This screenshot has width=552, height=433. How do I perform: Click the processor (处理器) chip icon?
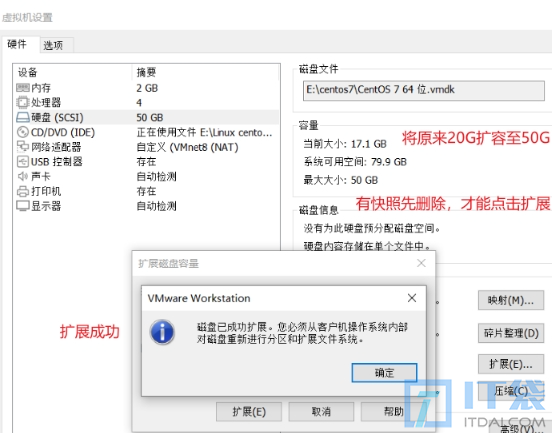(x=23, y=102)
